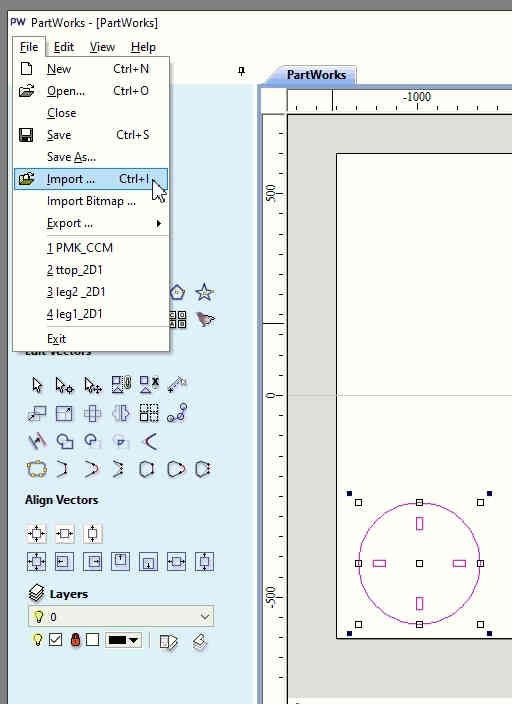Screen dimensions: 512x704
Task: Click the array copy grid icon
Action: tap(149, 413)
